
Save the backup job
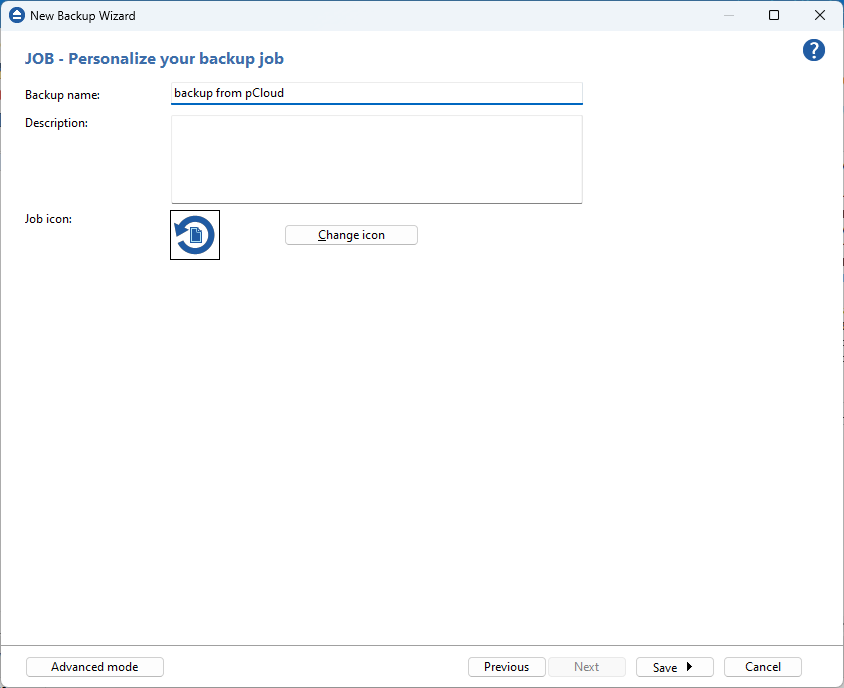(x=665, y=667)
